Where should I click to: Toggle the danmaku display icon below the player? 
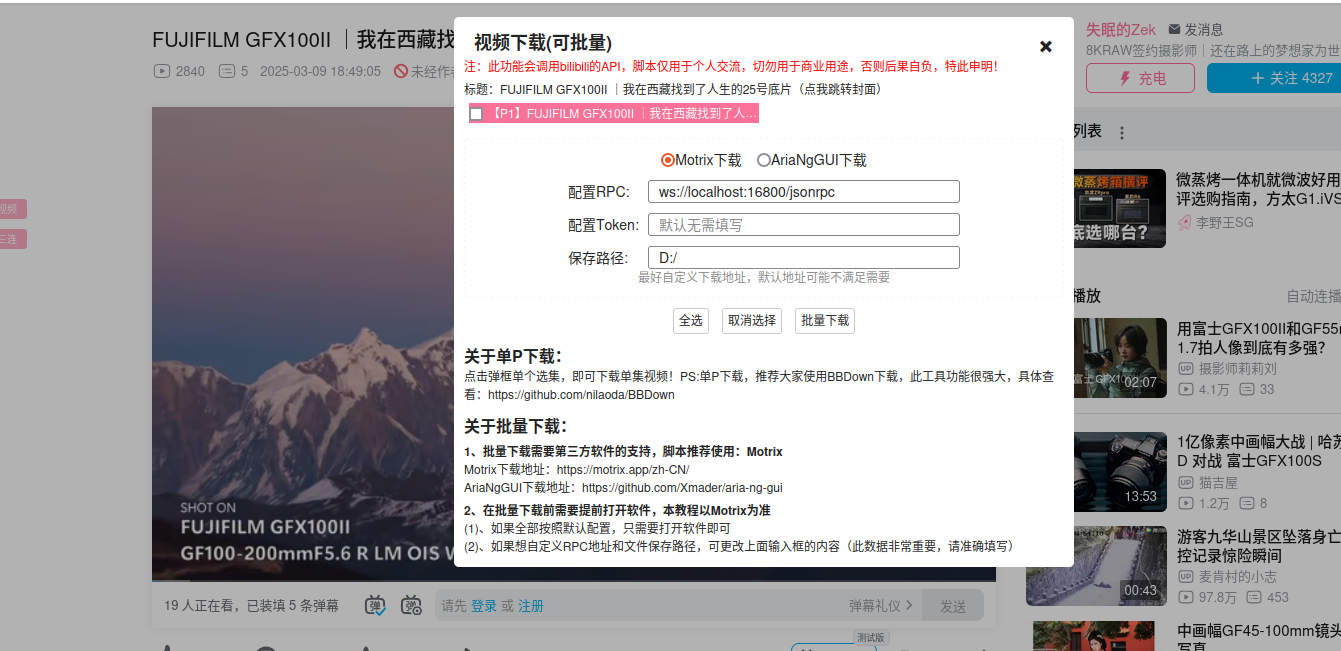376,606
